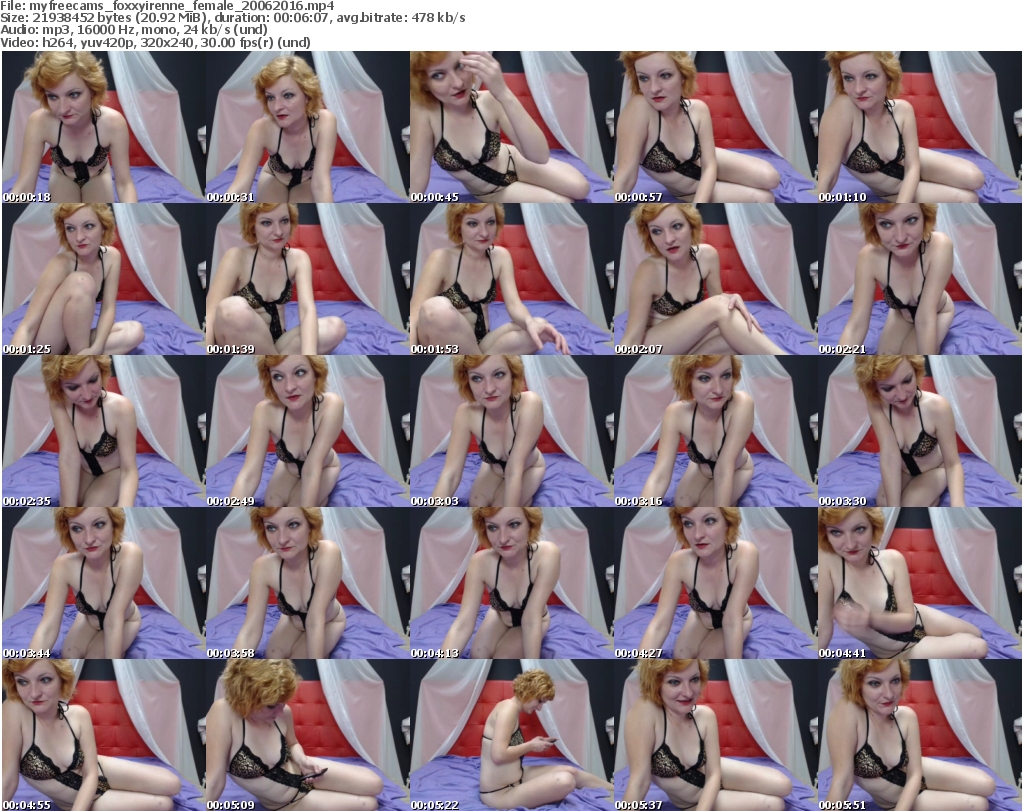This screenshot has width=1024, height=811.
Task: Open the frame at 00:03:44
Action: [103, 583]
